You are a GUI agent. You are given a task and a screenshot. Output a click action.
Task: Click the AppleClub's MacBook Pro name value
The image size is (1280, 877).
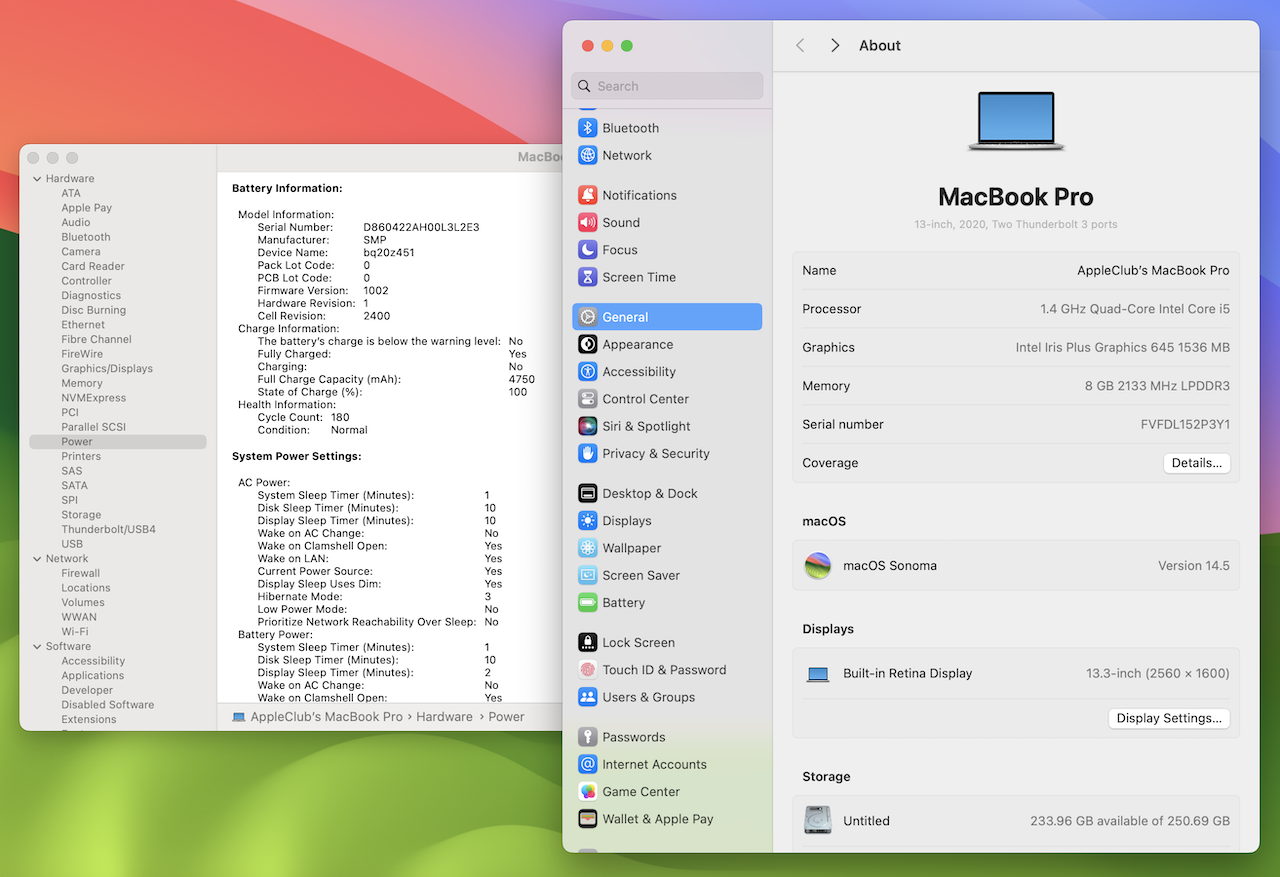pos(1153,271)
